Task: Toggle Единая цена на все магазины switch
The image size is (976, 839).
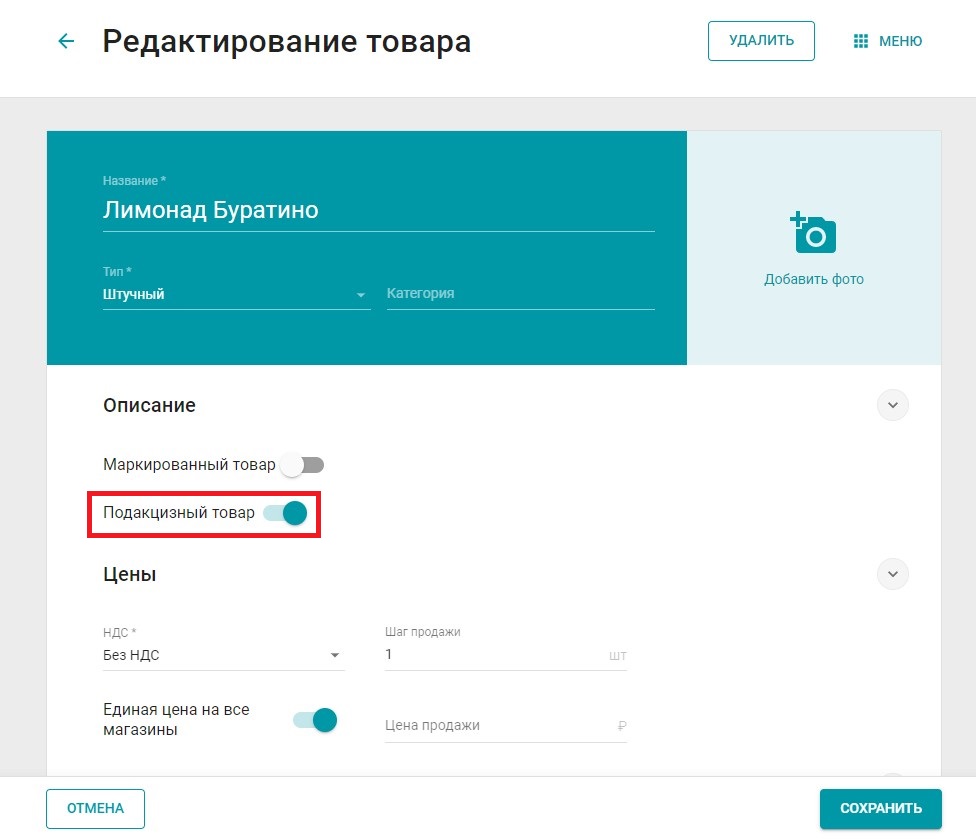Action: [x=314, y=720]
